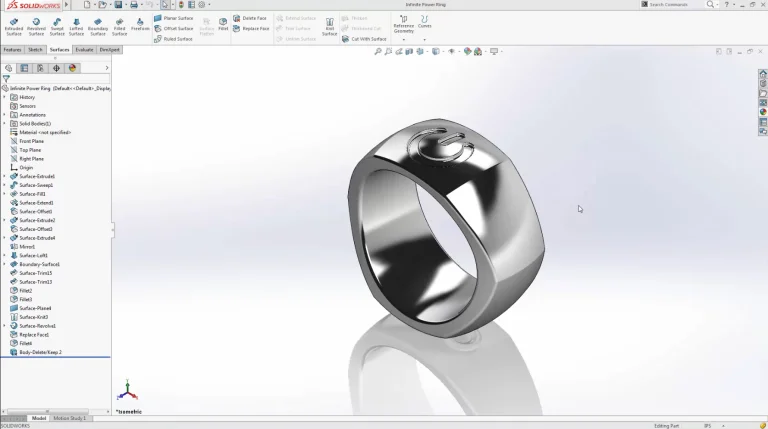Click the Revolved Surface tool
This screenshot has height=429, width=768.
(36, 25)
